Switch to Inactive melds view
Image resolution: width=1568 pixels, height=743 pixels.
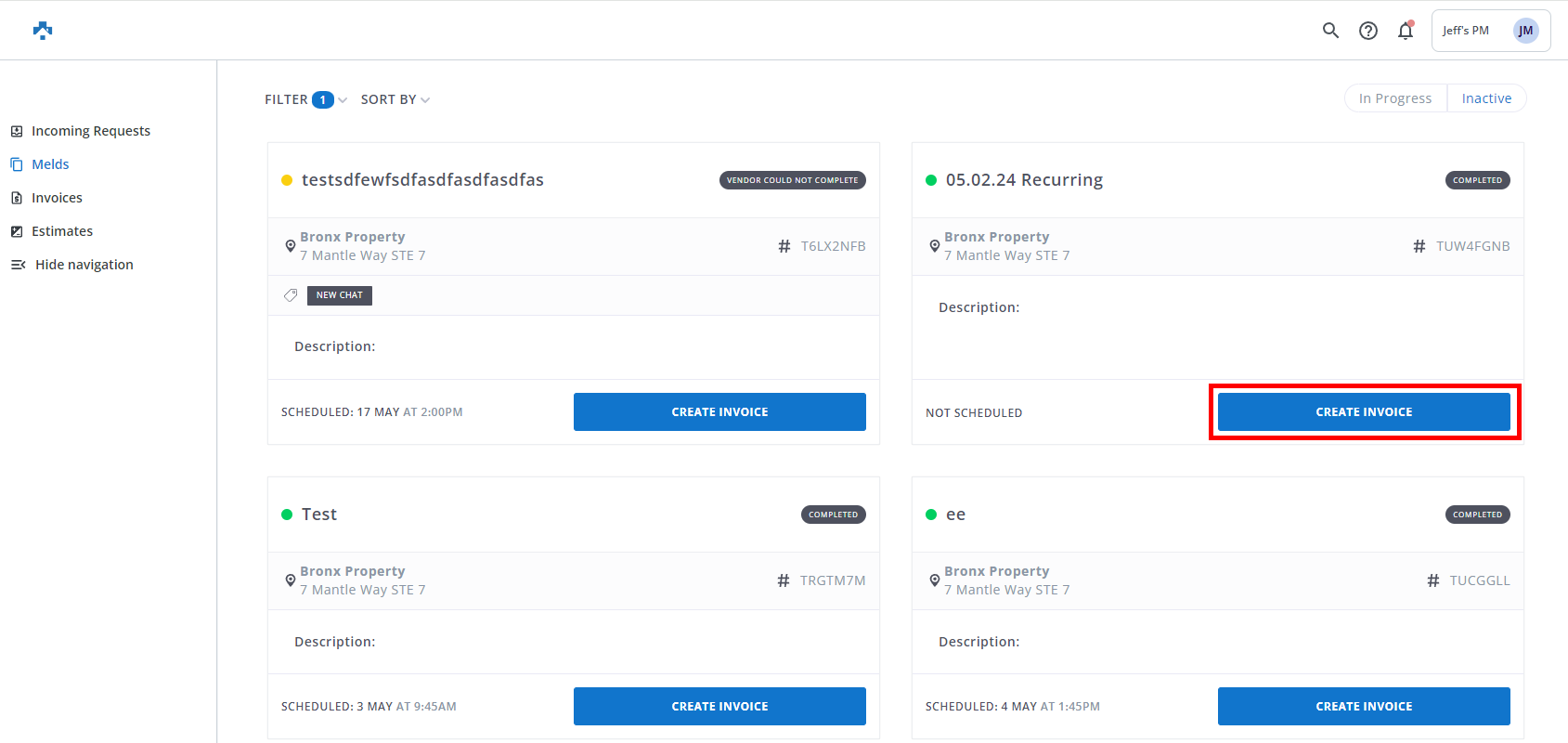click(1485, 98)
